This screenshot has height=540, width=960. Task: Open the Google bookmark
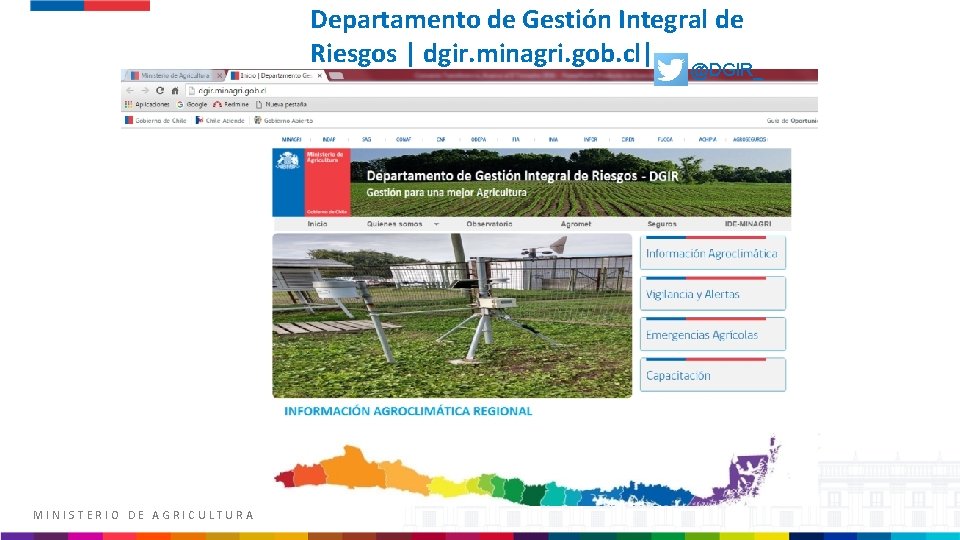tap(192, 105)
